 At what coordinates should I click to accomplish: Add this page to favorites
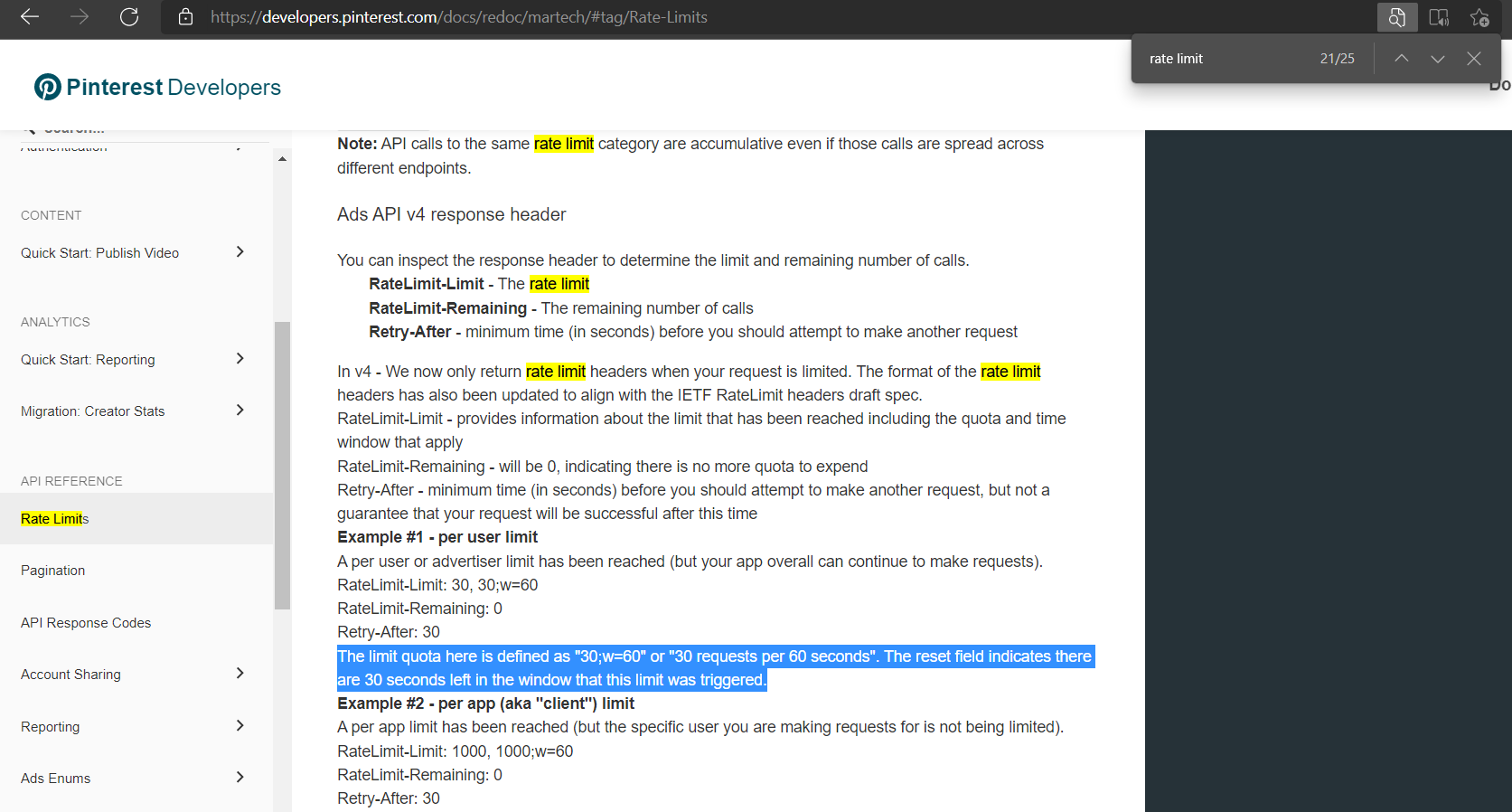[x=1479, y=17]
